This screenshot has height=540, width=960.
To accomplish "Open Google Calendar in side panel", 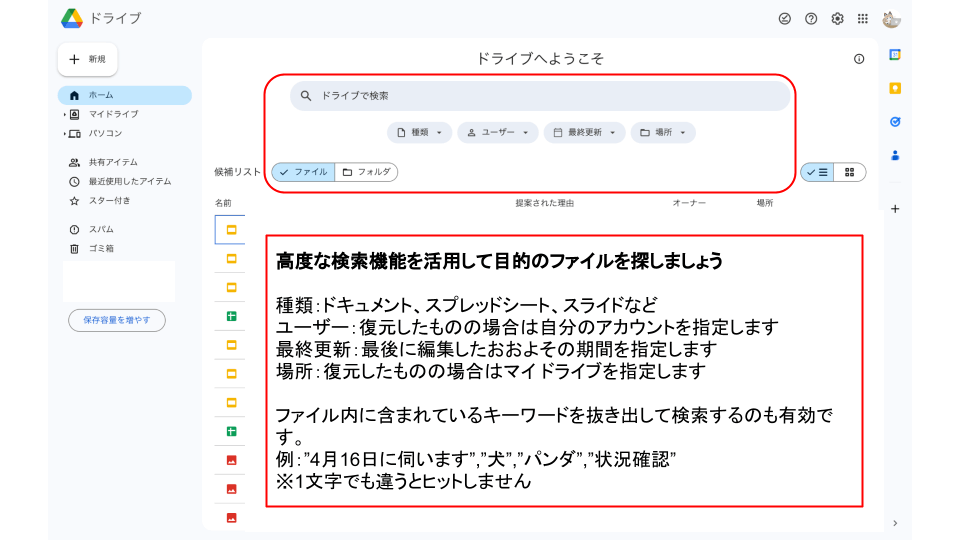I will click(895, 55).
